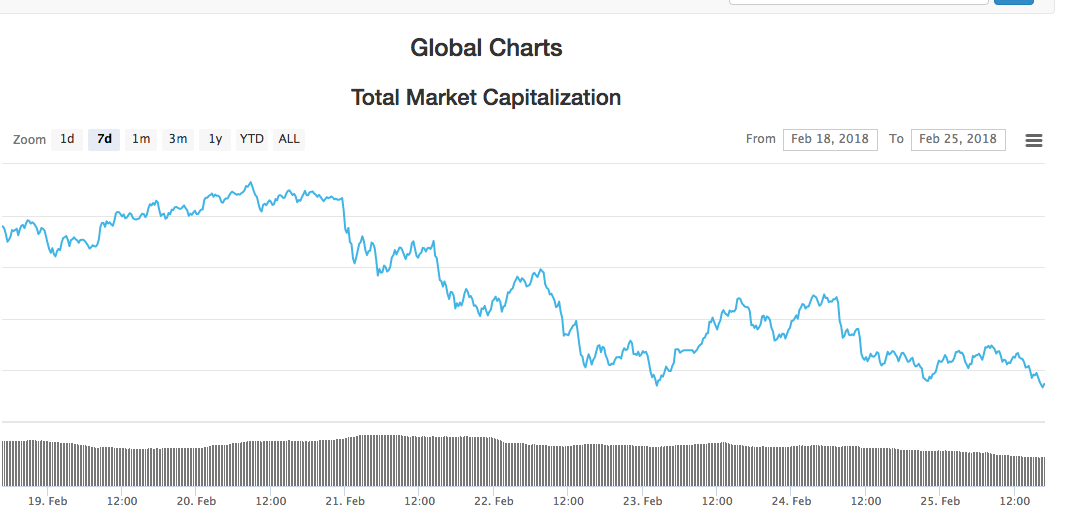Image resolution: width=1071 pixels, height=531 pixels.
Task: Select the 7d zoom option
Action: pyautogui.click(x=104, y=139)
